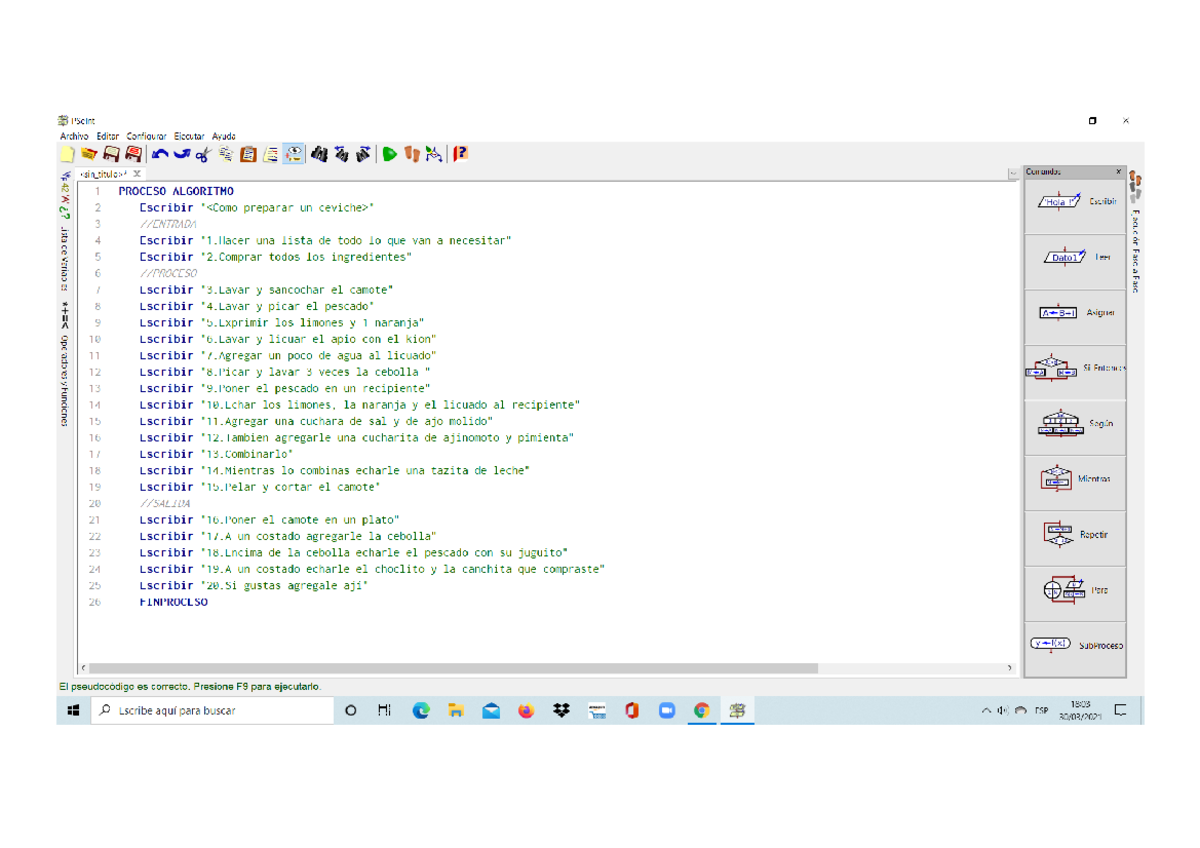Click the editor horizontal scrollbar

point(450,668)
